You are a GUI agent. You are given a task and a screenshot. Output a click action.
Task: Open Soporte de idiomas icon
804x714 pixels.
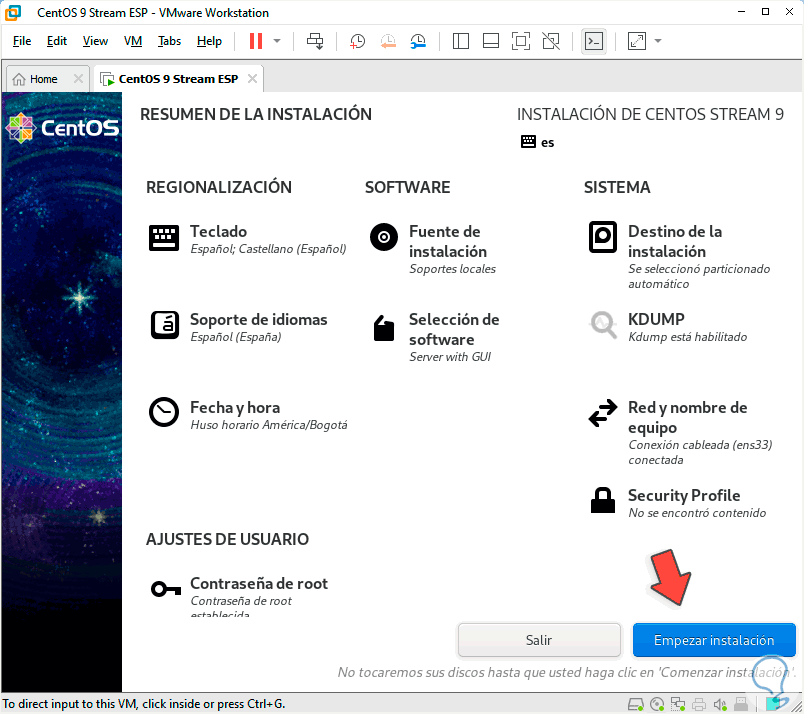tap(165, 325)
